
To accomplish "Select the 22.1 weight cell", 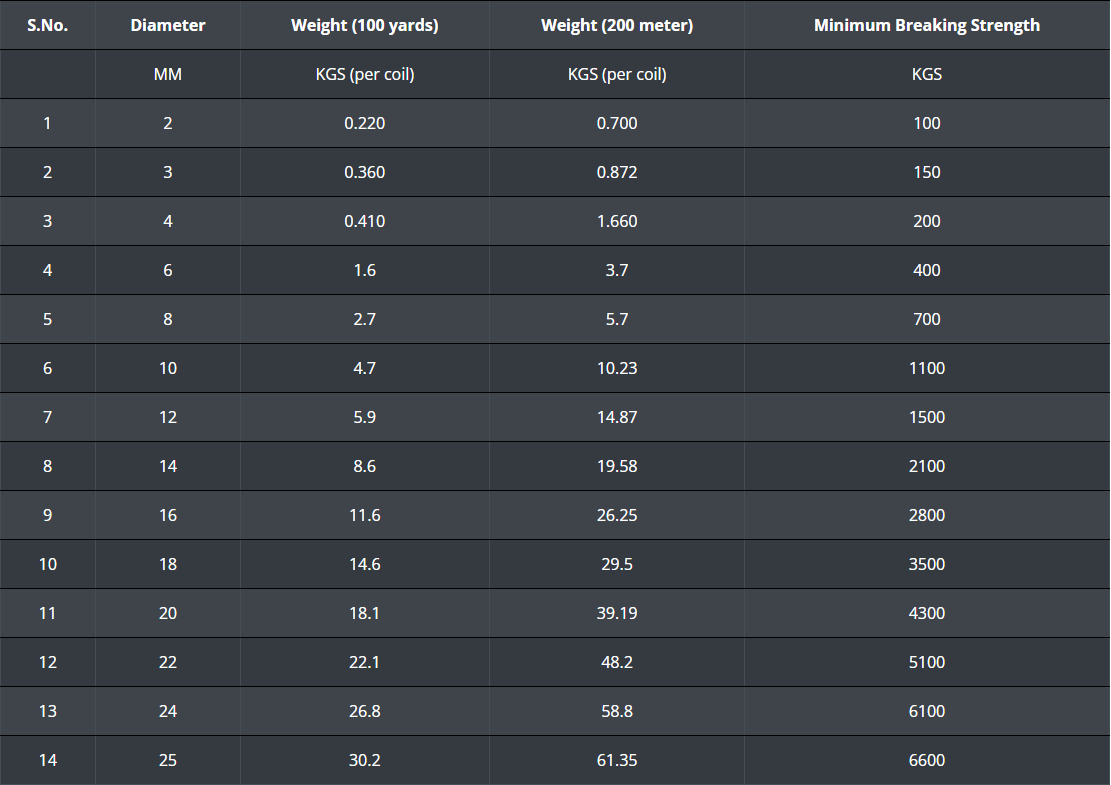I will coord(365,662).
